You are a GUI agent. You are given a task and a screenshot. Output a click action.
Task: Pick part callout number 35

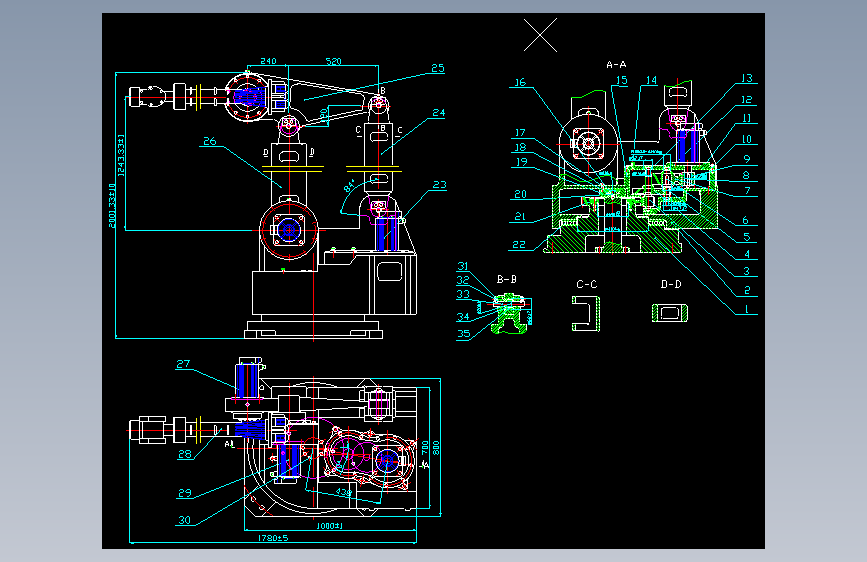pyautogui.click(x=463, y=334)
